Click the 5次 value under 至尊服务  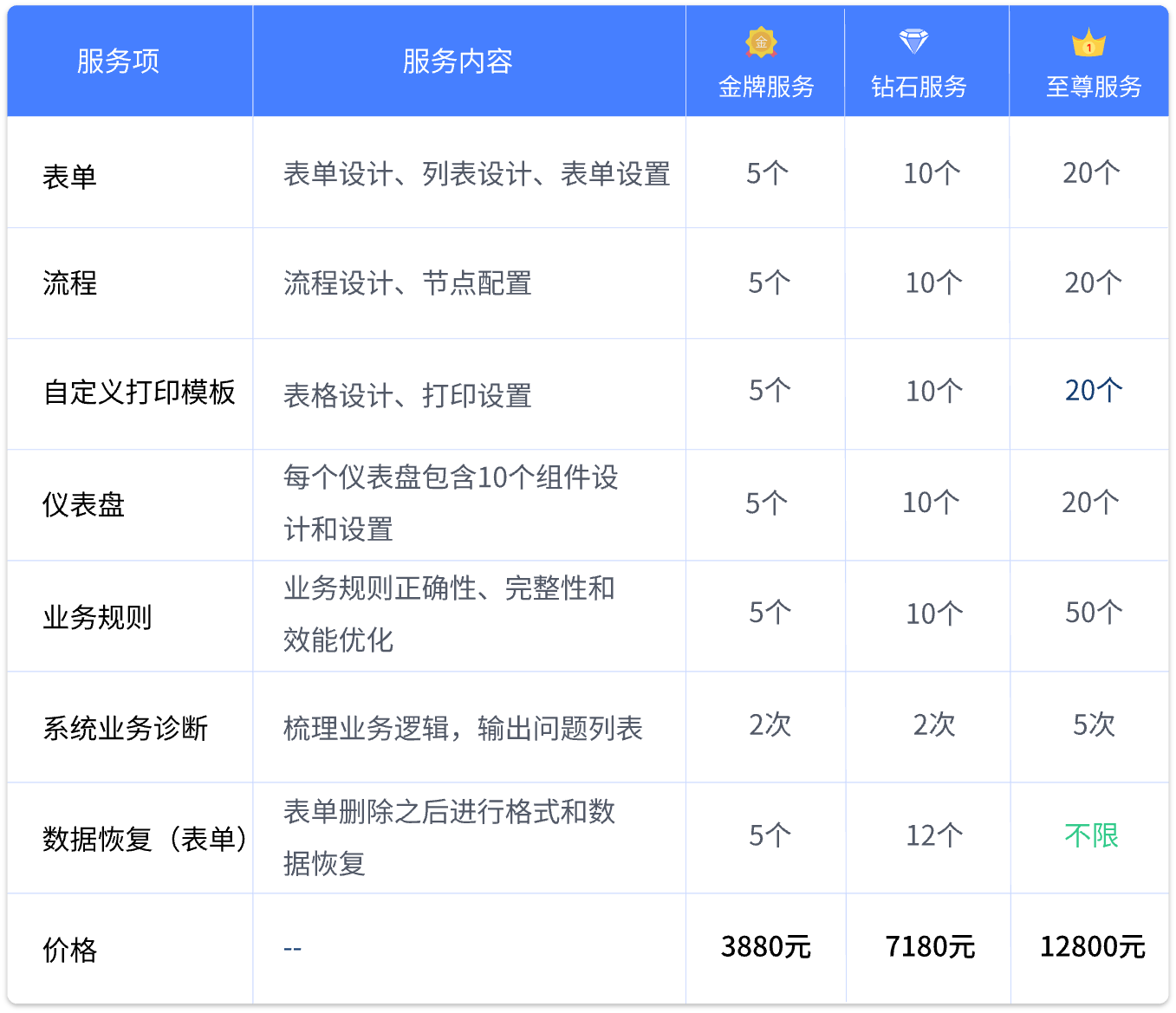pos(1094,724)
